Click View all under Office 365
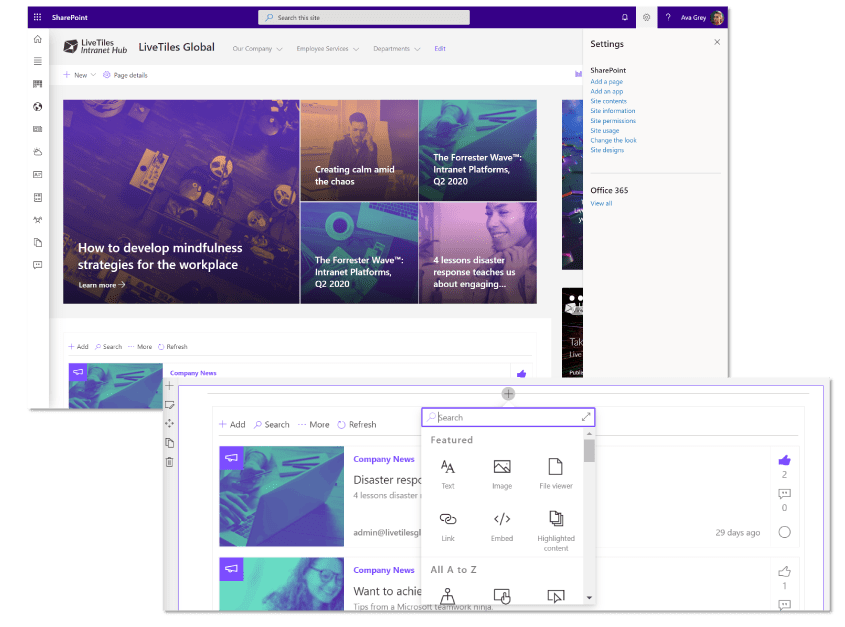 pyautogui.click(x=601, y=203)
